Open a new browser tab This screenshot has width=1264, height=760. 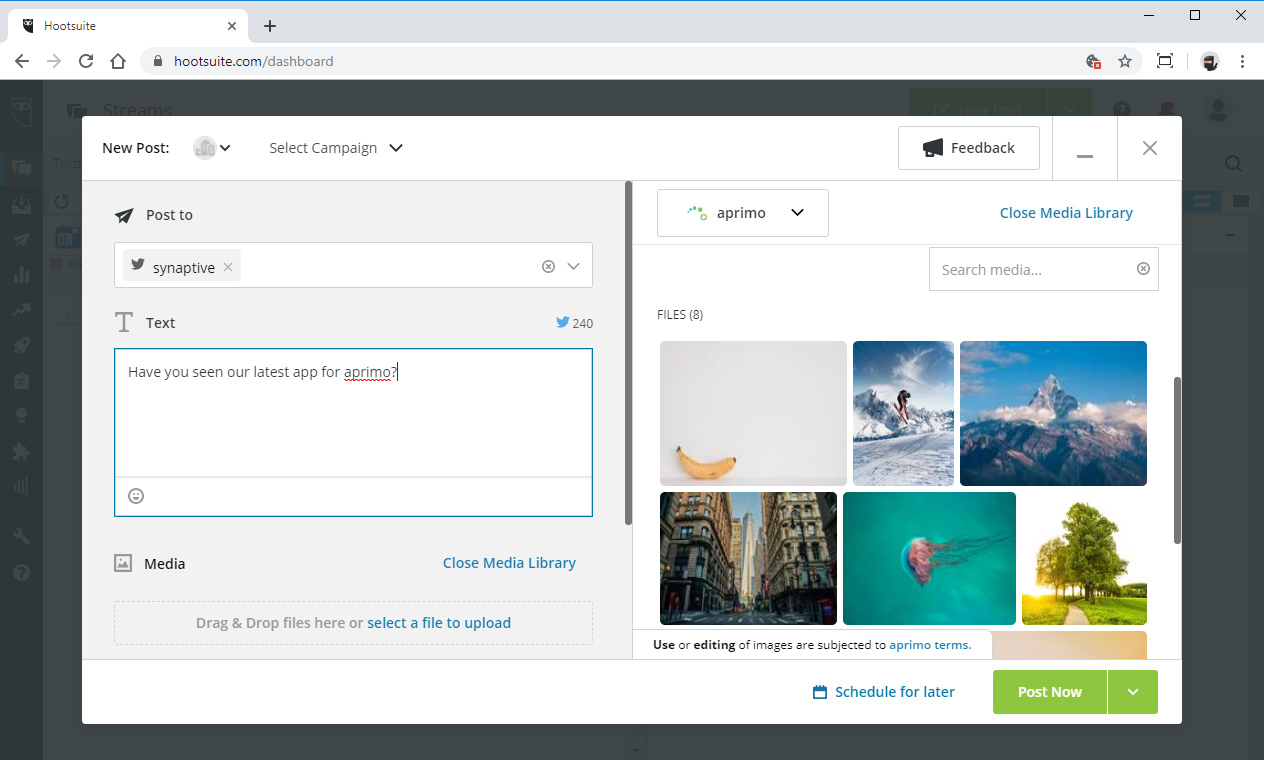pyautogui.click(x=270, y=27)
